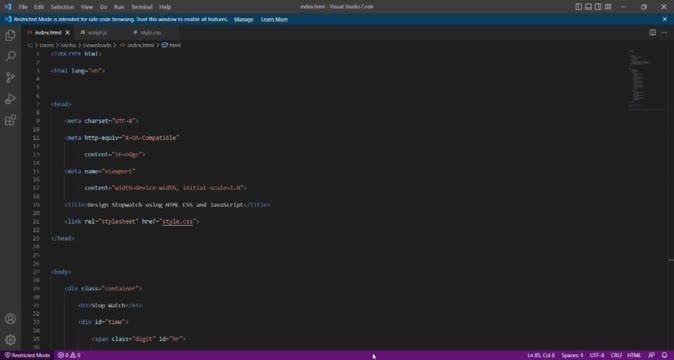Open the Source Control view
The width and height of the screenshot is (674, 360).
(10, 77)
